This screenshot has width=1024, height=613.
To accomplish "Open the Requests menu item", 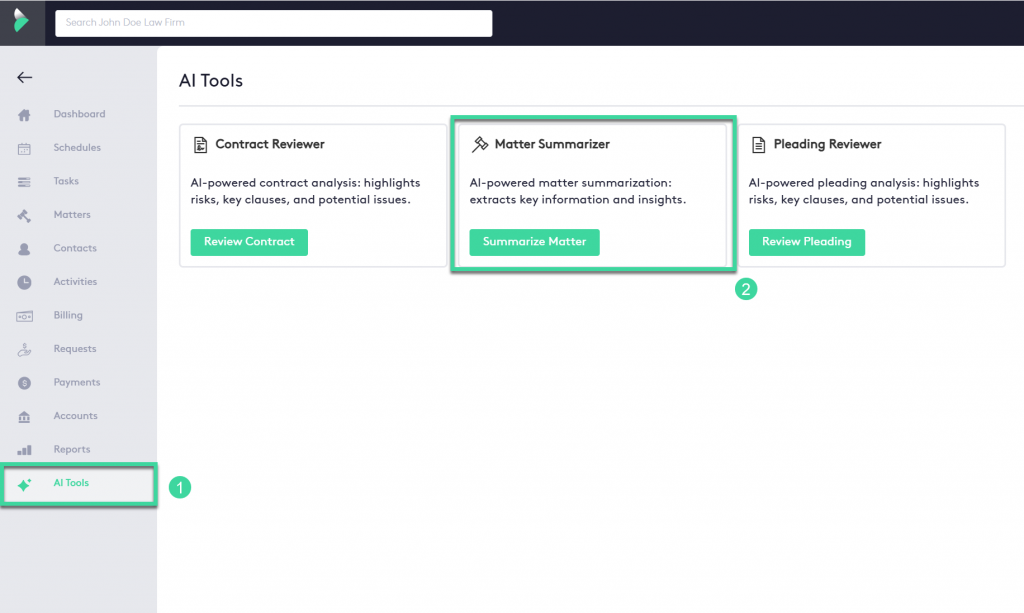I will (x=75, y=349).
